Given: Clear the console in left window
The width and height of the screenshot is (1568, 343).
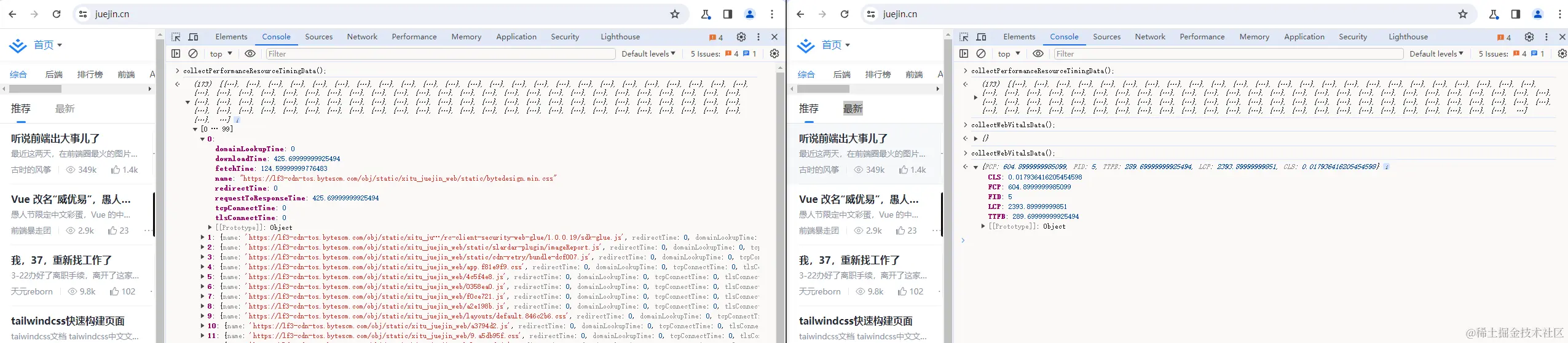Looking at the screenshot, I should pyautogui.click(x=193, y=53).
